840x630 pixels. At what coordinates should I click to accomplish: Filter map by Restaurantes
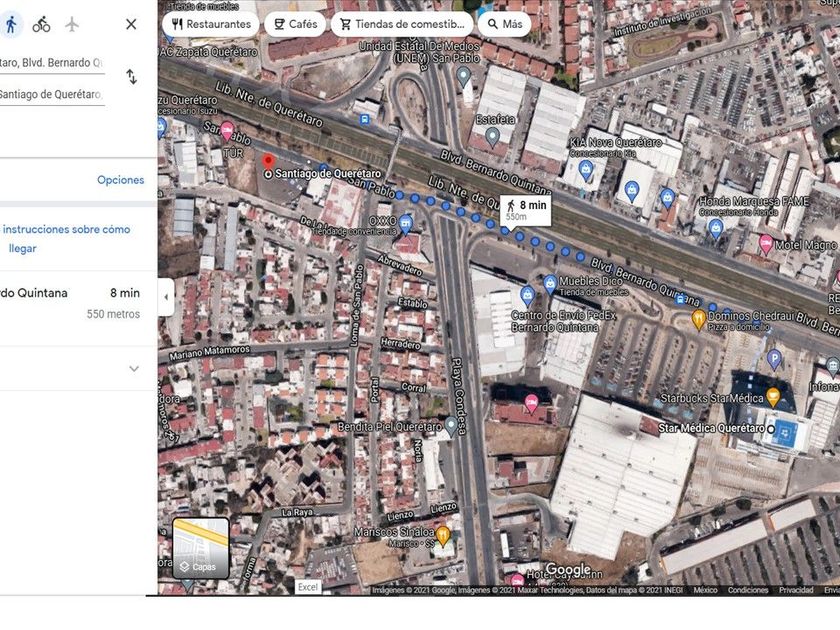210,24
